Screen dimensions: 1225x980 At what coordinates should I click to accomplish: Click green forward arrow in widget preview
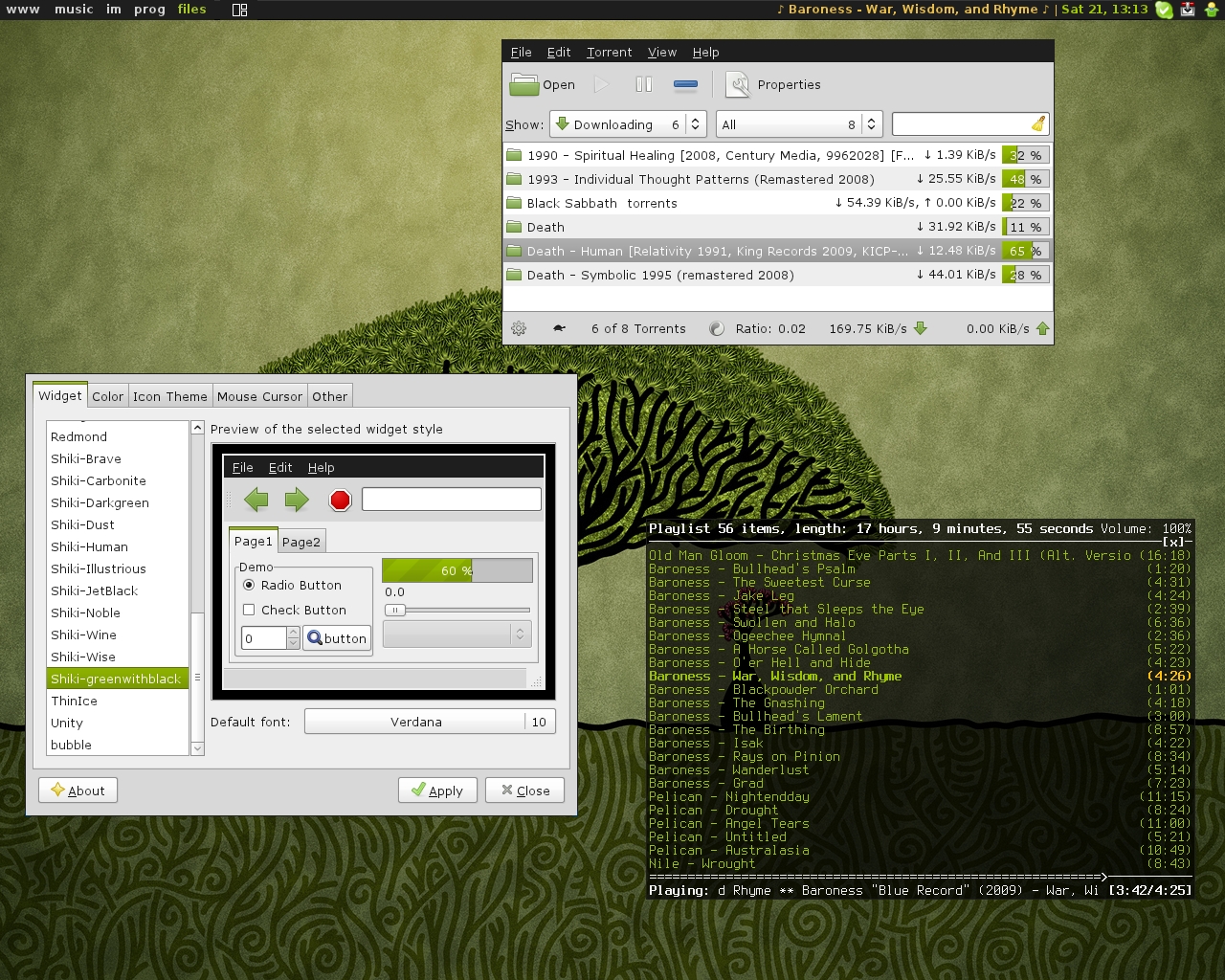pyautogui.click(x=297, y=499)
